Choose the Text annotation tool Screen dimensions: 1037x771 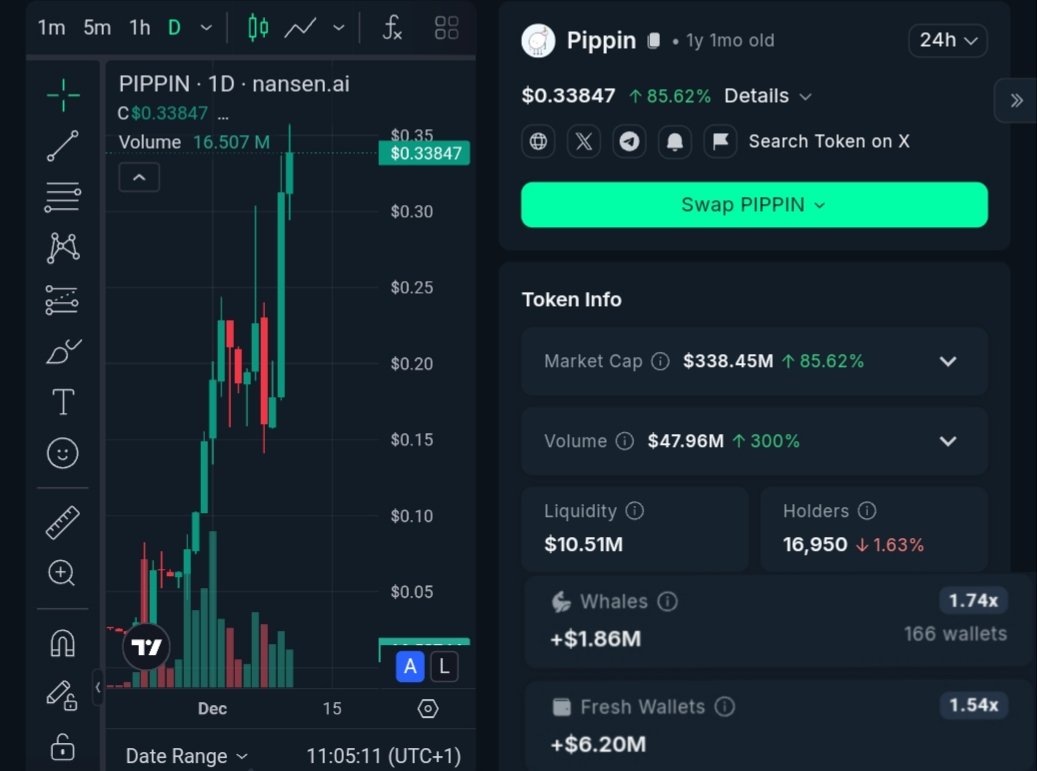tap(62, 402)
